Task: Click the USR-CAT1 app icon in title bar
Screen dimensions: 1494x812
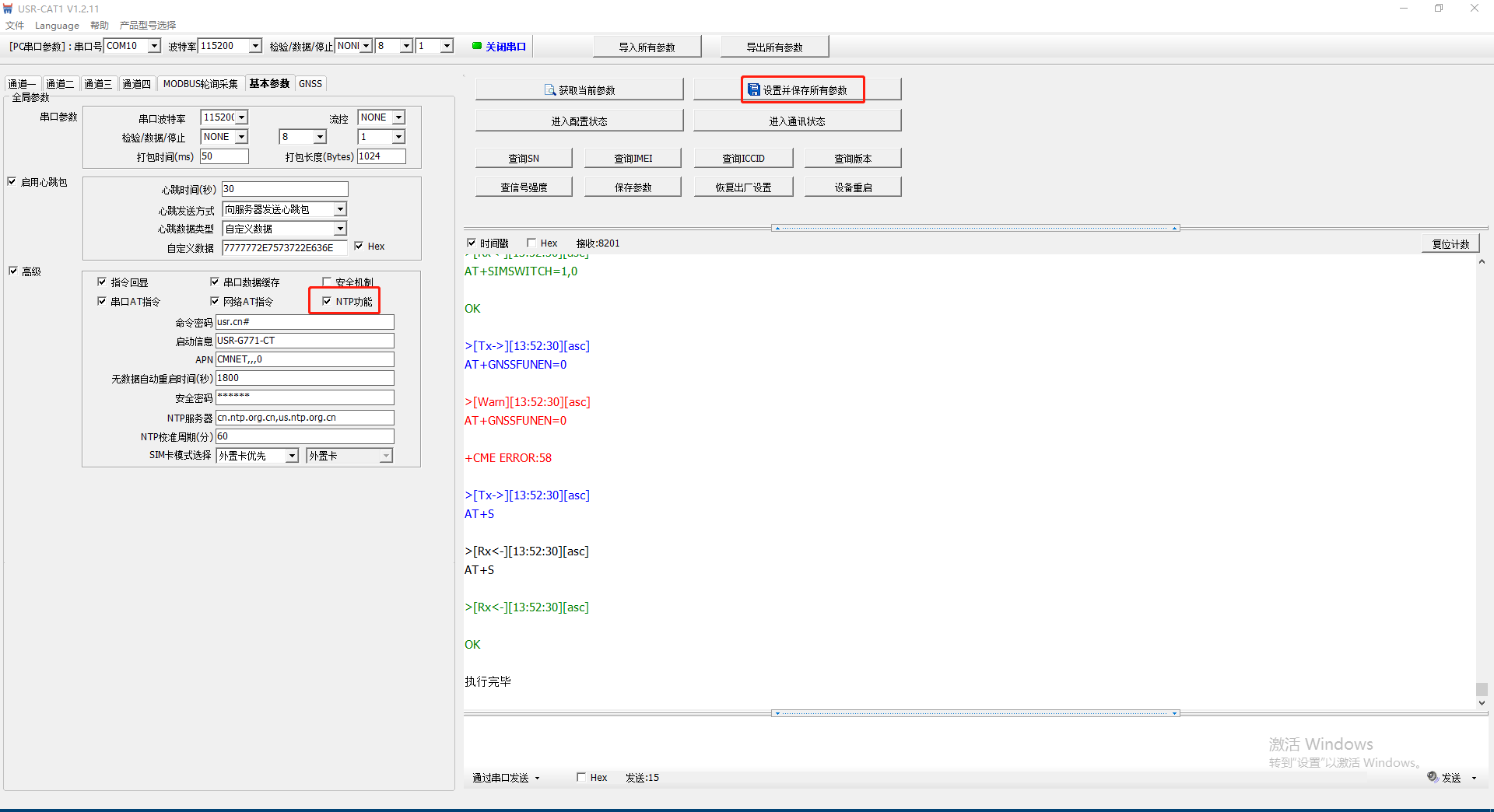Action: click(x=8, y=9)
